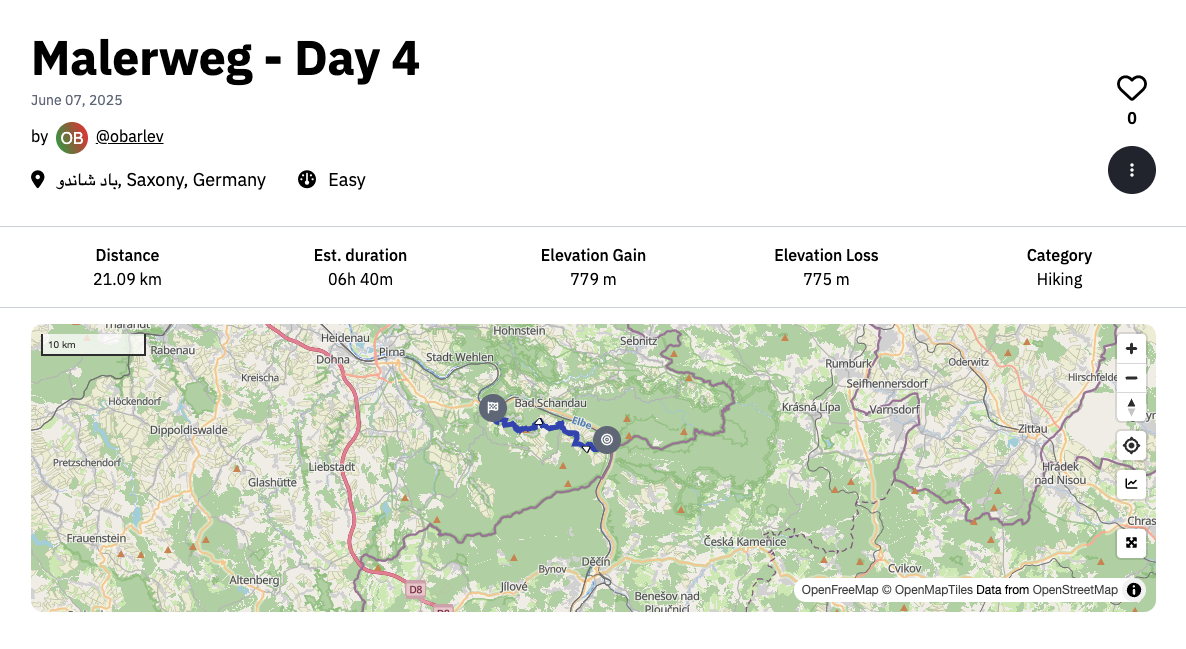Open the elevation profile chart
Image resolution: width=1186 pixels, height=649 pixels.
(1131, 484)
